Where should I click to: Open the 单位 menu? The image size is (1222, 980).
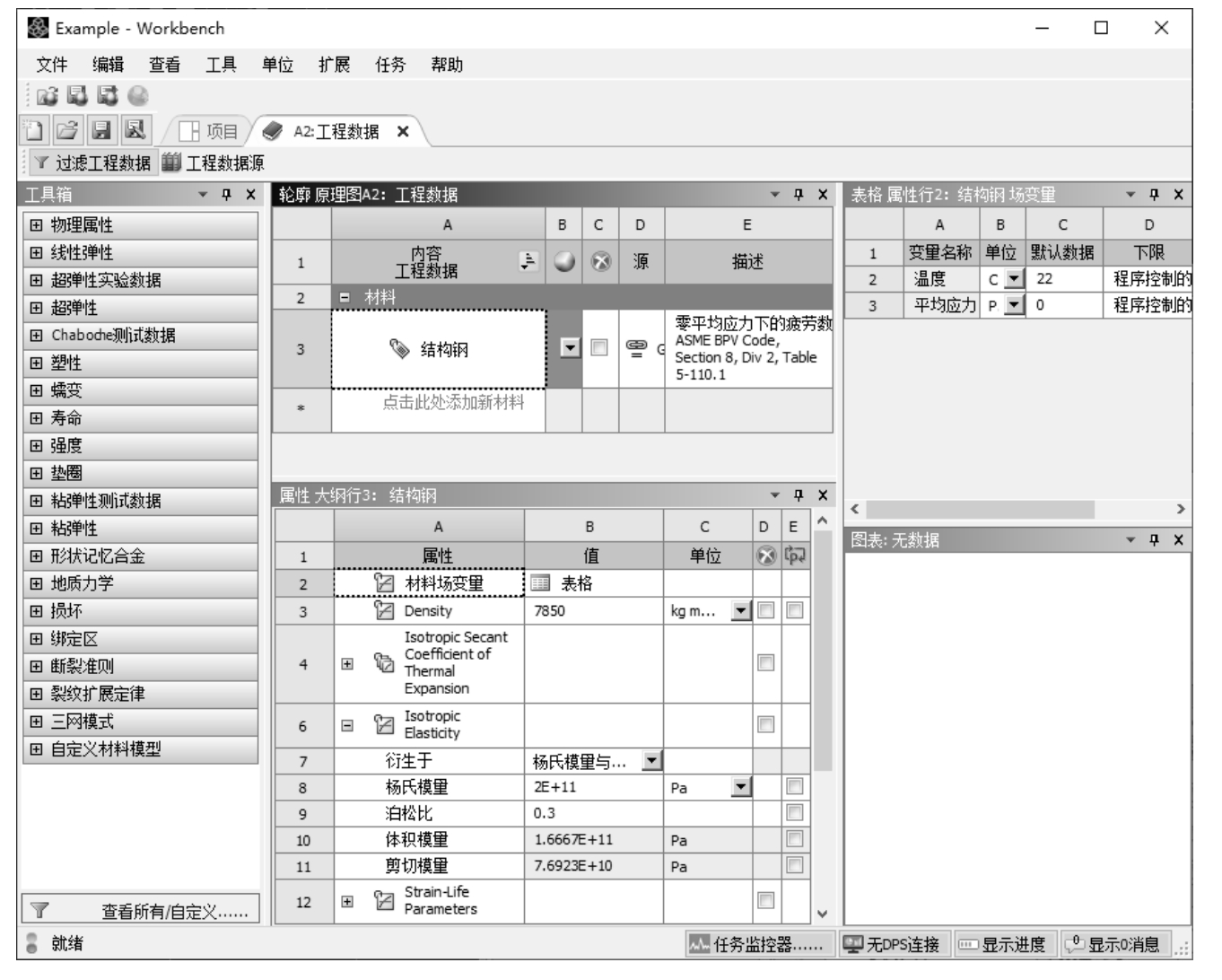tap(277, 65)
